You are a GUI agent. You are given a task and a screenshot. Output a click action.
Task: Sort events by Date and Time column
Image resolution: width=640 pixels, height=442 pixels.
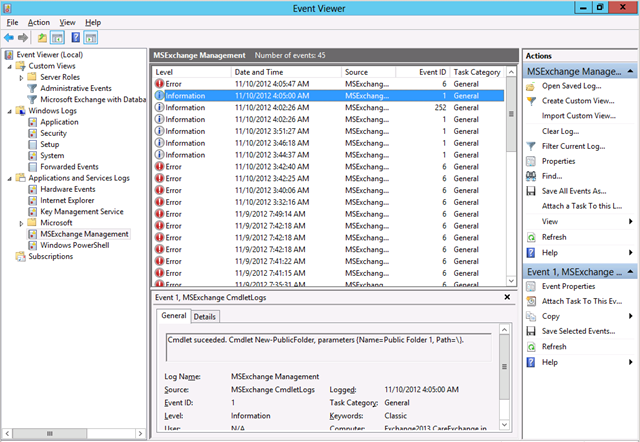[x=287, y=72]
